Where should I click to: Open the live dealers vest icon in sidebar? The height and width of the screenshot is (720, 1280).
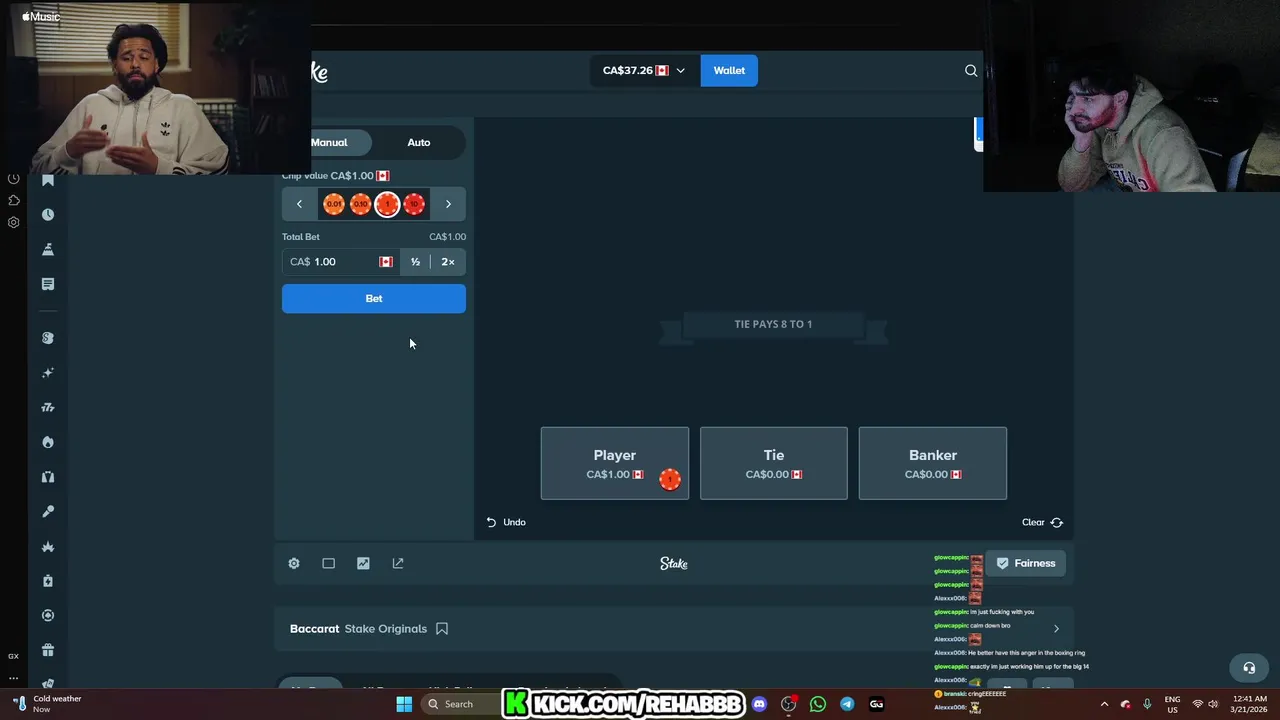(x=48, y=477)
